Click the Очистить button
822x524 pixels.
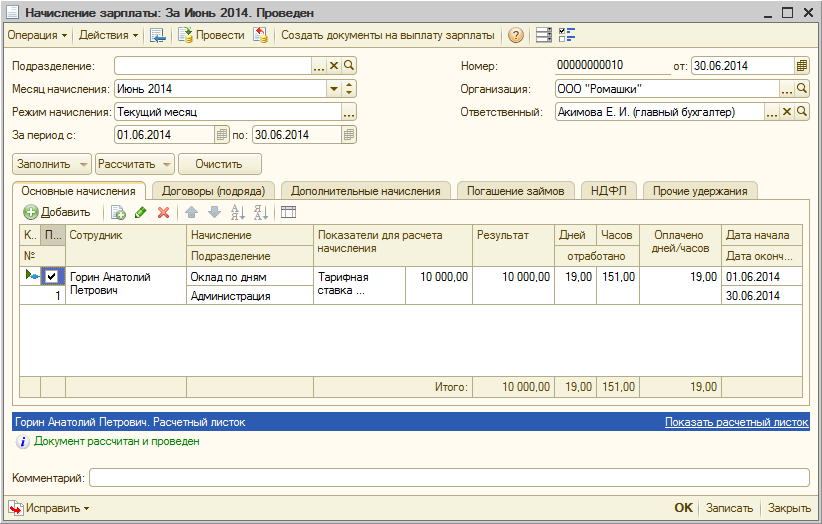pyautogui.click(x=219, y=164)
